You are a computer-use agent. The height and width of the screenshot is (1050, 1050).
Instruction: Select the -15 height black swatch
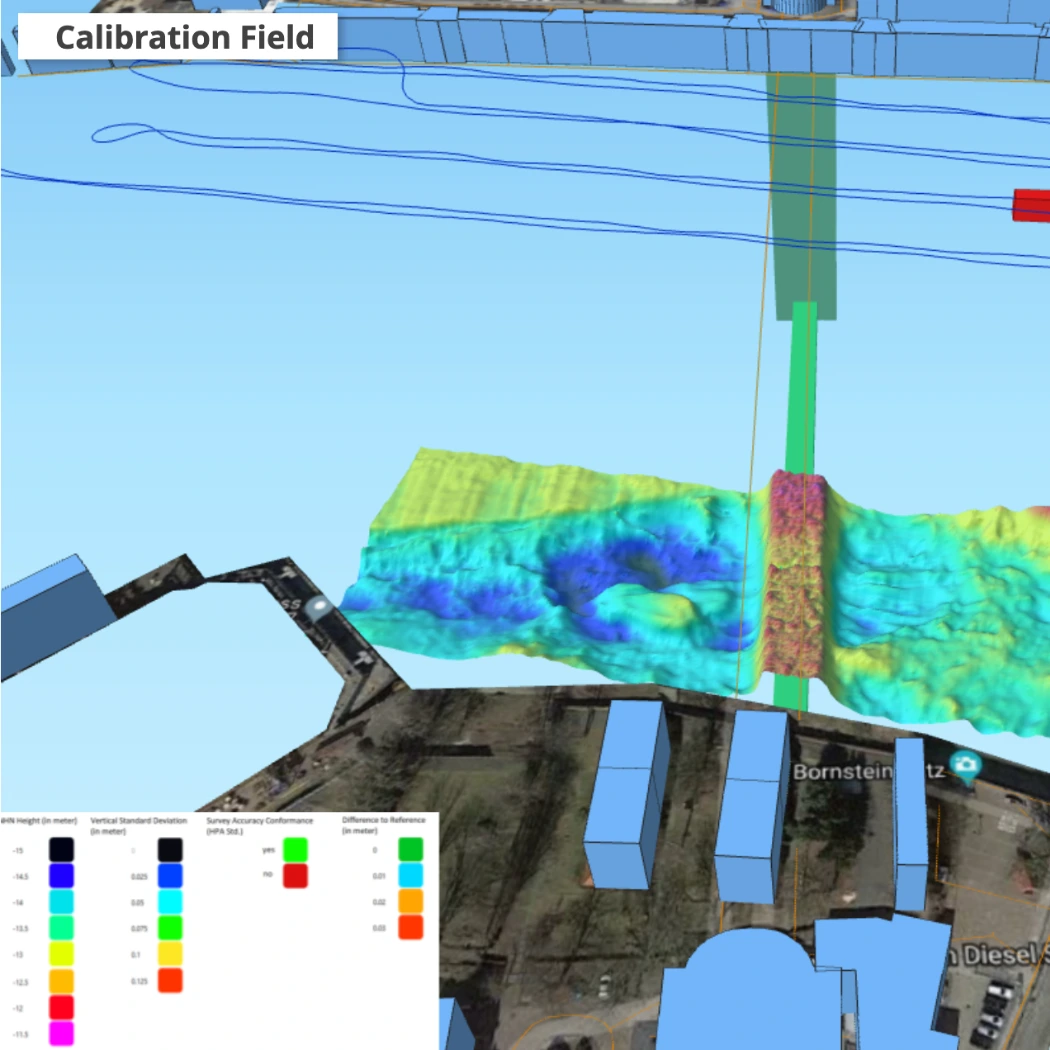62,850
